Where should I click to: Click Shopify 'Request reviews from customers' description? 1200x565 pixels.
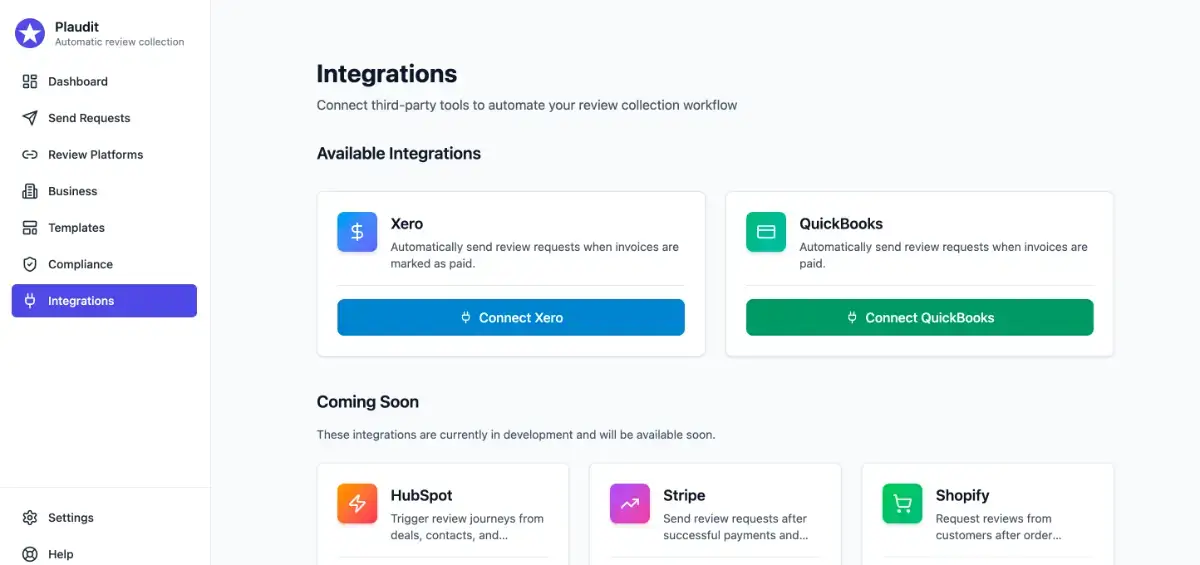[x=998, y=527]
